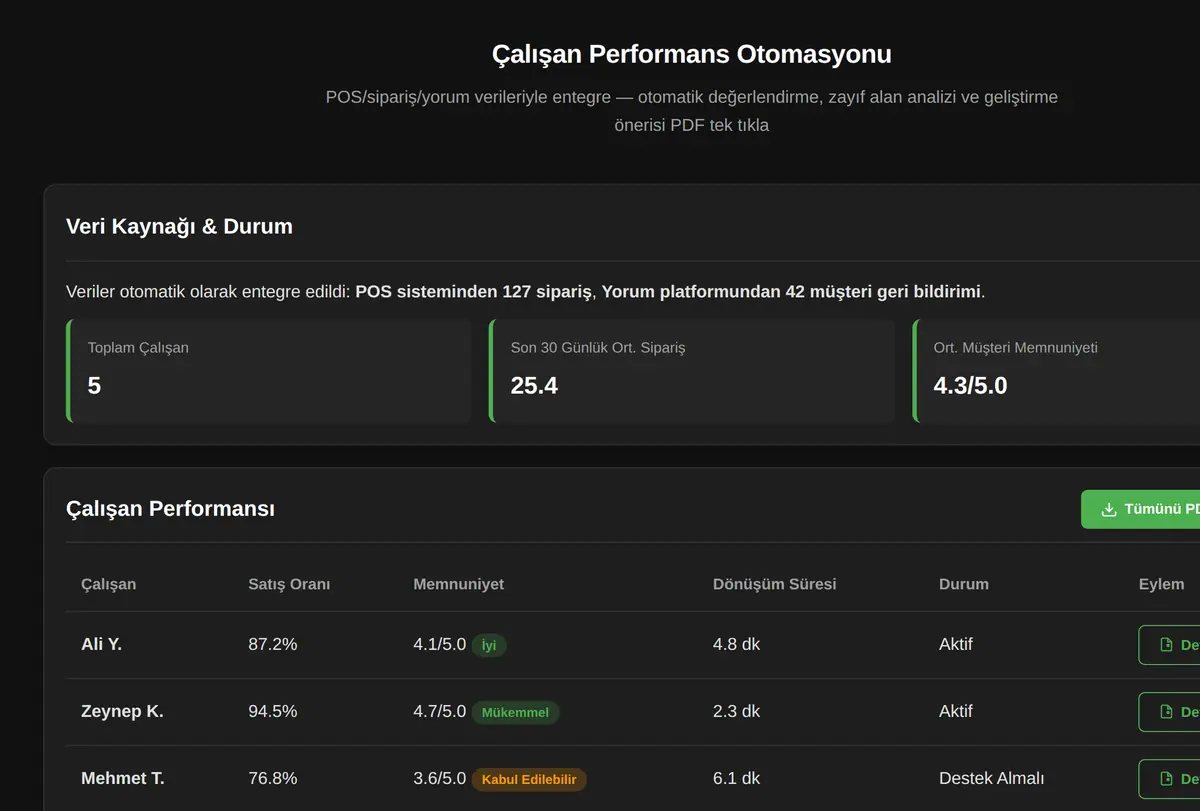Select the employee name Mehmet T.
Image resolution: width=1200 pixels, height=811 pixels.
click(x=122, y=779)
